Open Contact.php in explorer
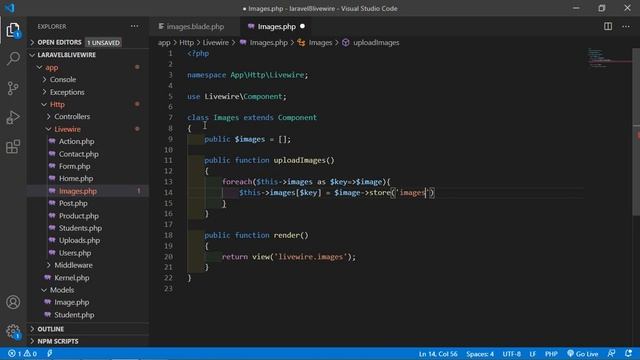 (88, 154)
